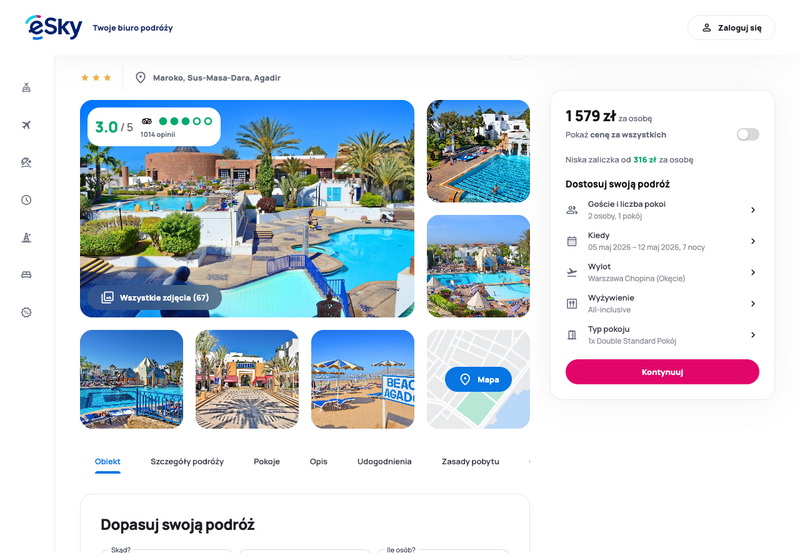The height and width of the screenshot is (553, 800).
Task: Open flights via the airplane sidebar icon
Action: click(27, 125)
